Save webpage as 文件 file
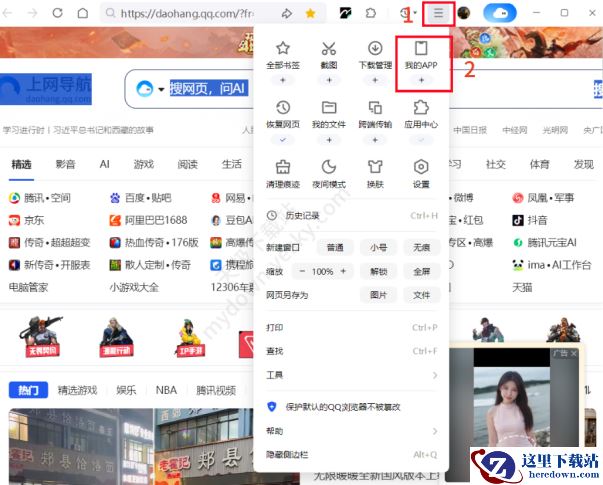The width and height of the screenshot is (603, 485). 421,295
